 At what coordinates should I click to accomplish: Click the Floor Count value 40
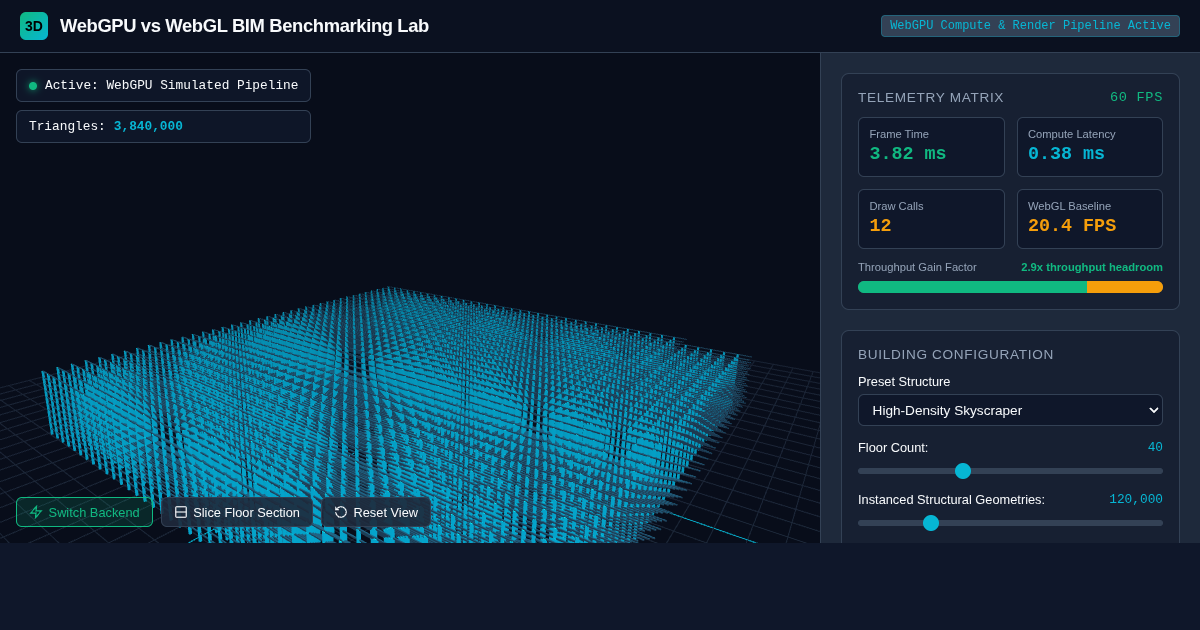click(x=1155, y=447)
